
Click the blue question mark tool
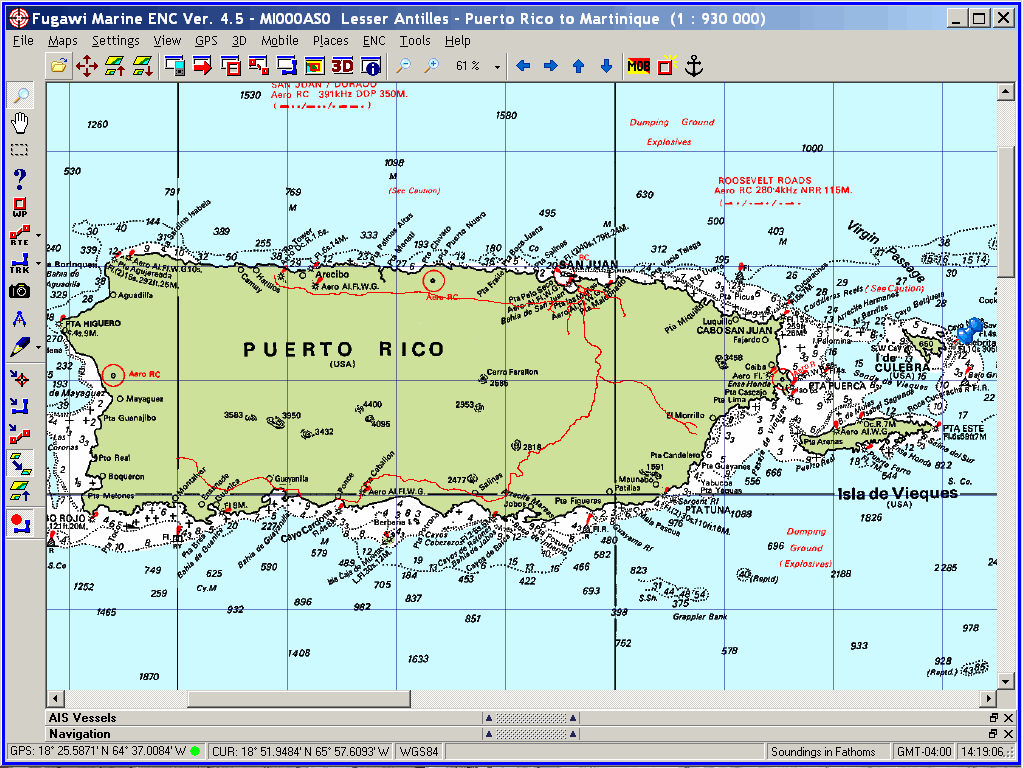(x=20, y=178)
